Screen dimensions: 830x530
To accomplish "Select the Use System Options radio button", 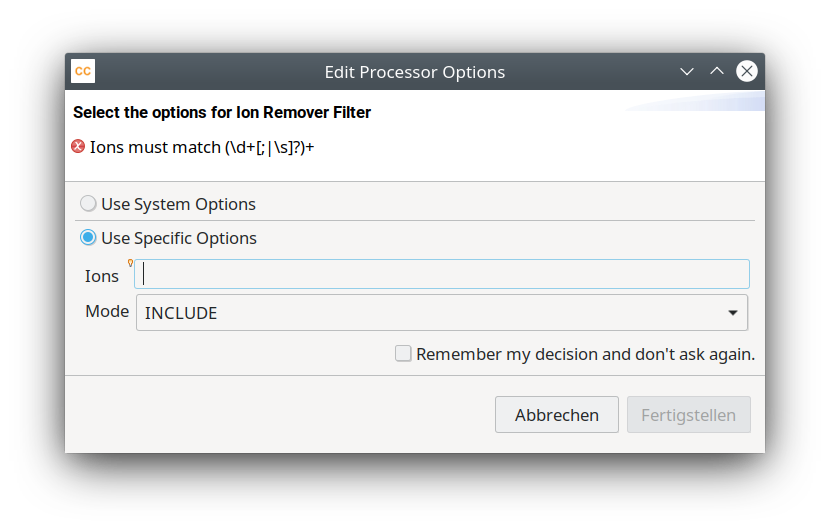I will [x=88, y=204].
